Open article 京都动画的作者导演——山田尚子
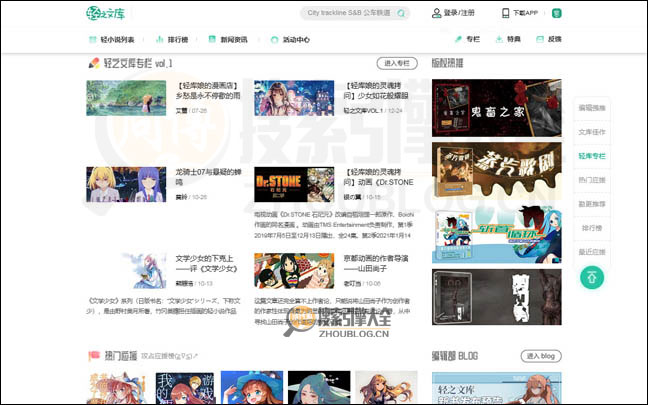Screen dimensions: 648x405 pyautogui.click(x=376, y=263)
